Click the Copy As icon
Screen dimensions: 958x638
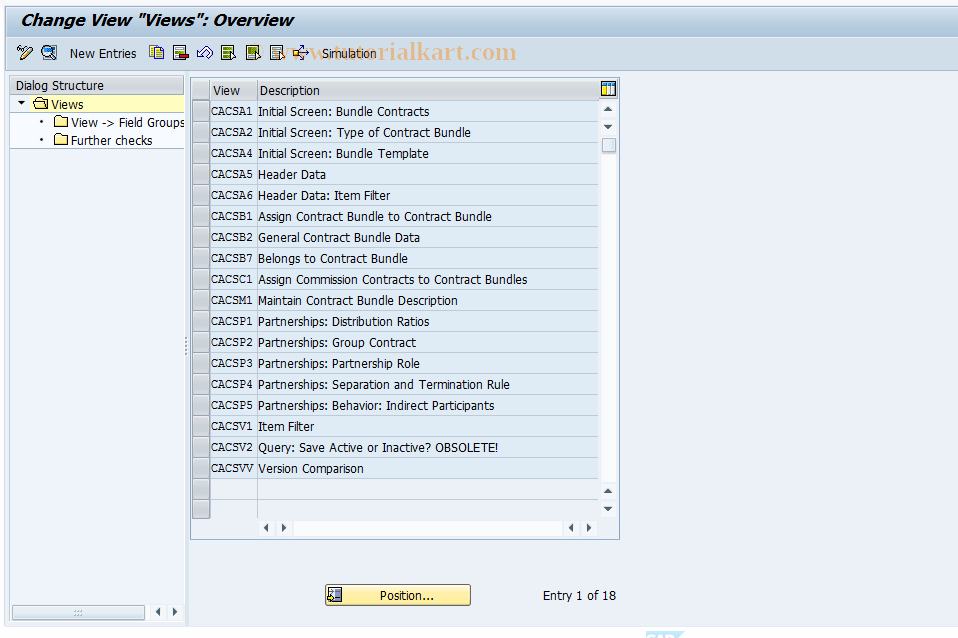pos(156,53)
